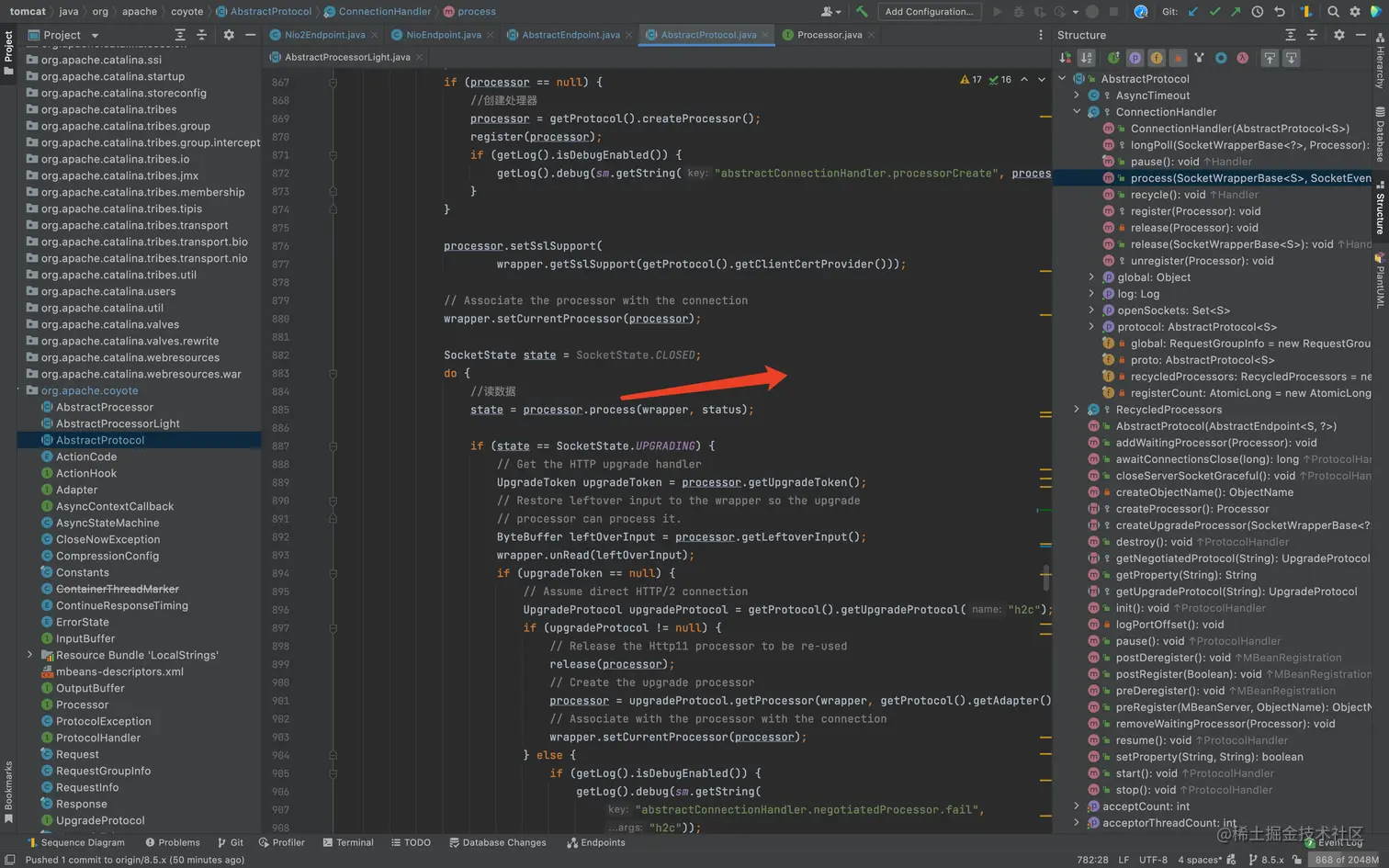This screenshot has width=1389, height=868.
Task: Click the Build Project hammer icon
Action: click(x=862, y=12)
